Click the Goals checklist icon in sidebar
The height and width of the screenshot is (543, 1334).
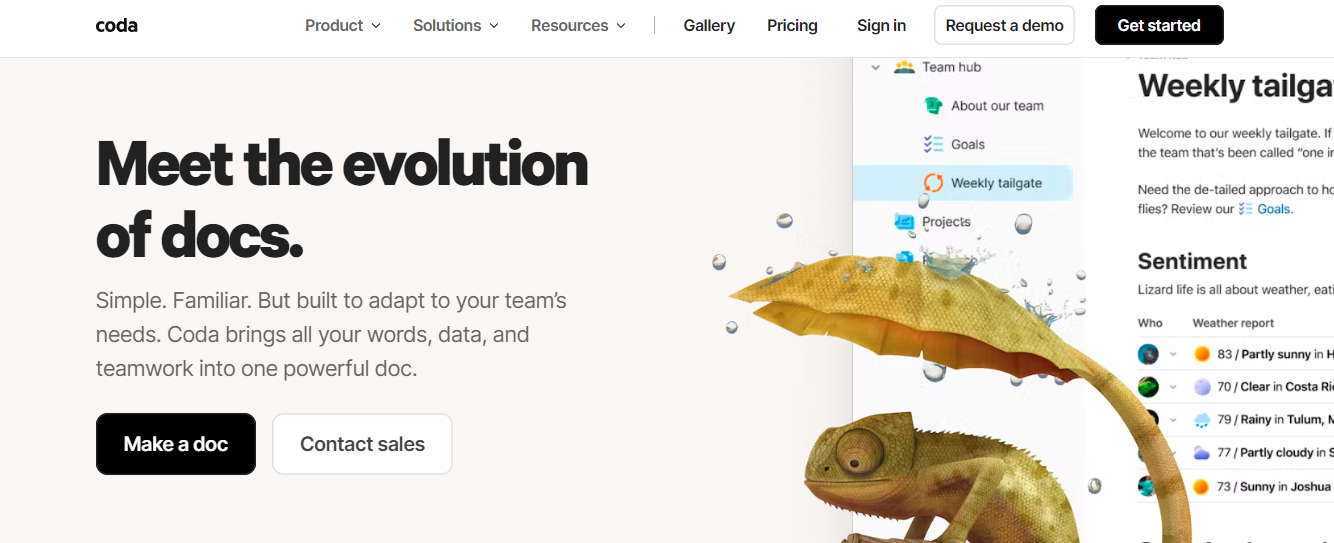933,144
